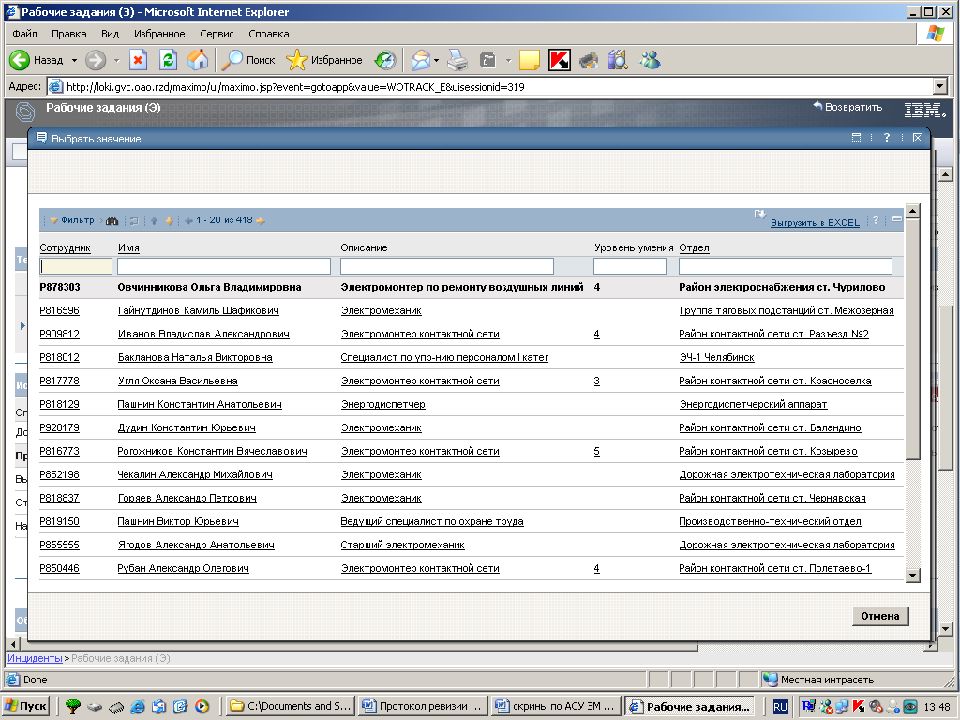Sort by the Сотрудник column header
The height and width of the screenshot is (720, 960).
(65, 248)
